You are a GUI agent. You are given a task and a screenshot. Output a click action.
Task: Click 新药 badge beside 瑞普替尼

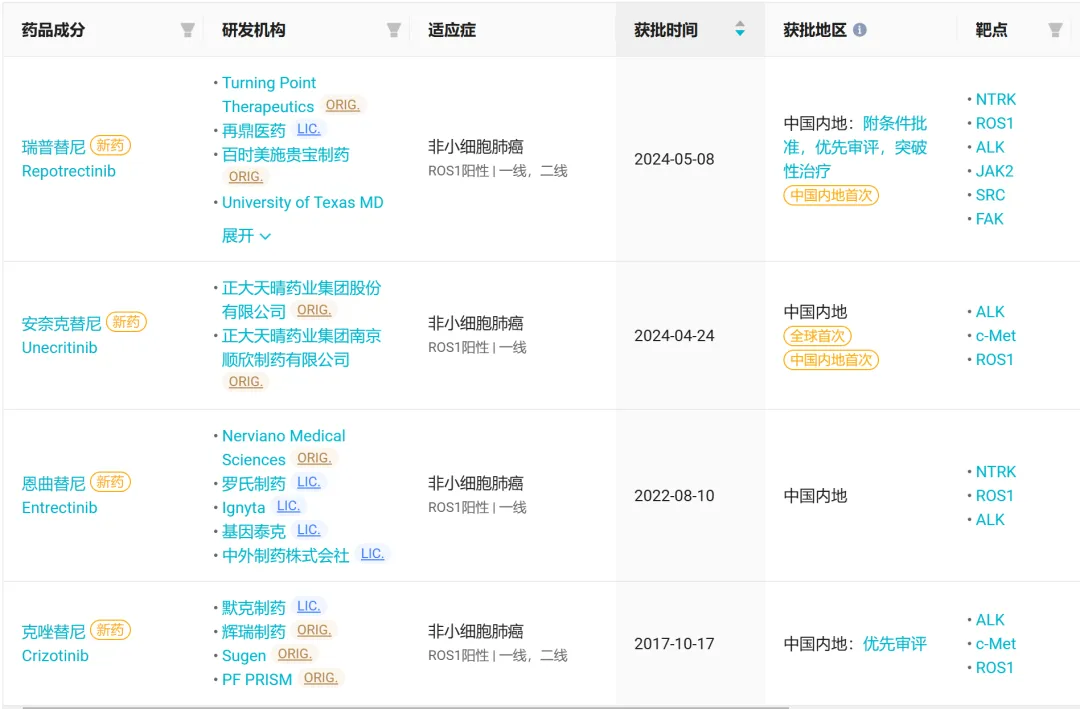(x=110, y=146)
